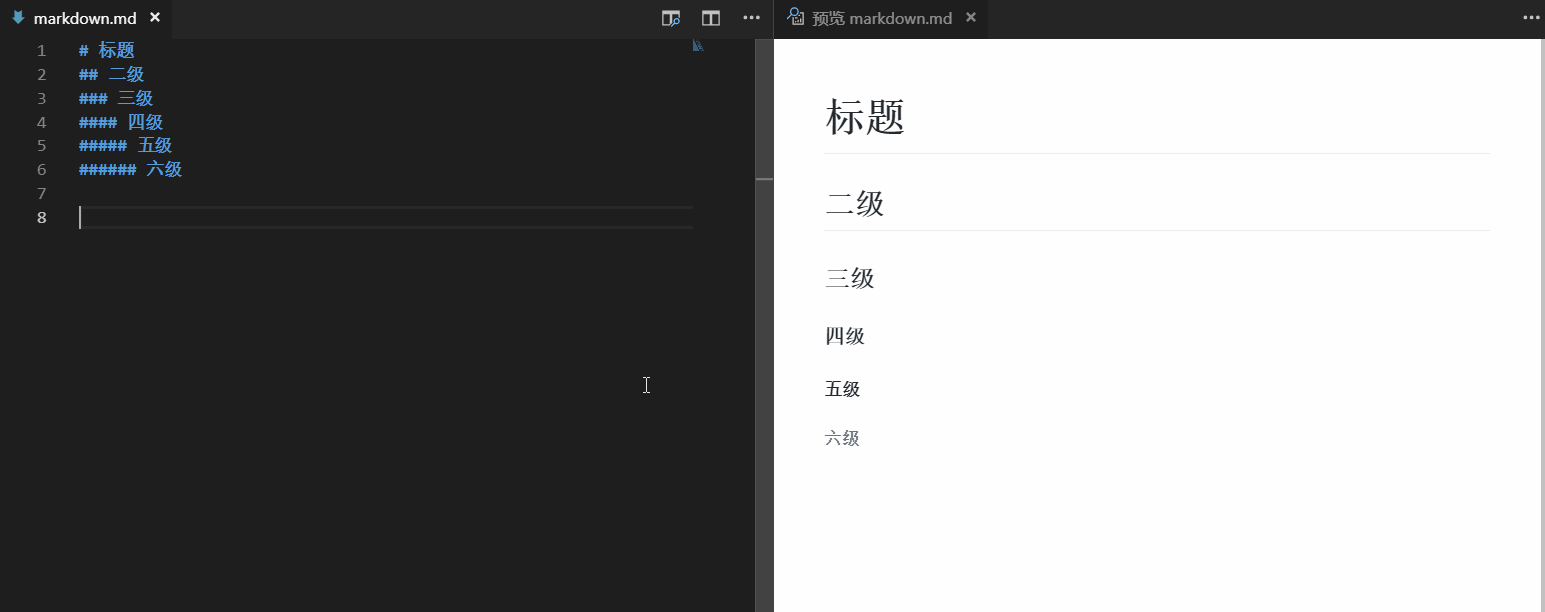
Task: Click the code line '##### 五级'
Action: tap(126, 146)
